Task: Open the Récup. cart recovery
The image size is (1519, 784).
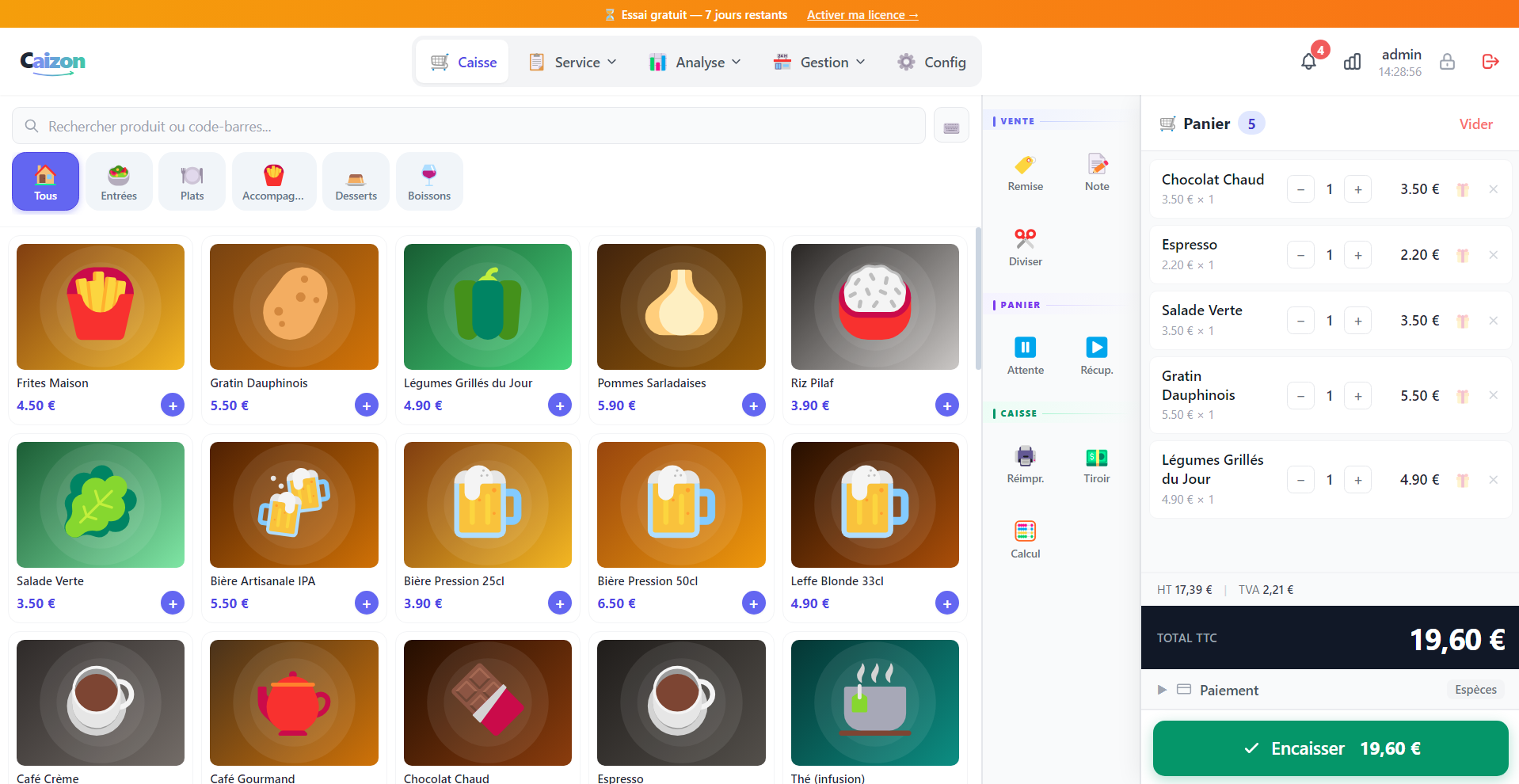Action: coord(1097,356)
